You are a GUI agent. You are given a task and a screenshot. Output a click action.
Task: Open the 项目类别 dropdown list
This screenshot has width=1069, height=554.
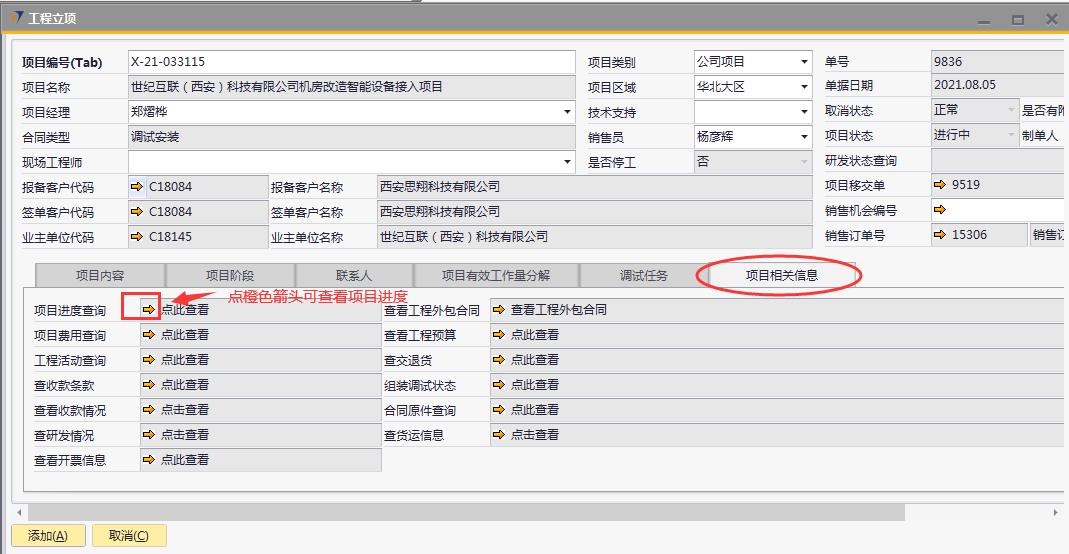[x=804, y=62]
